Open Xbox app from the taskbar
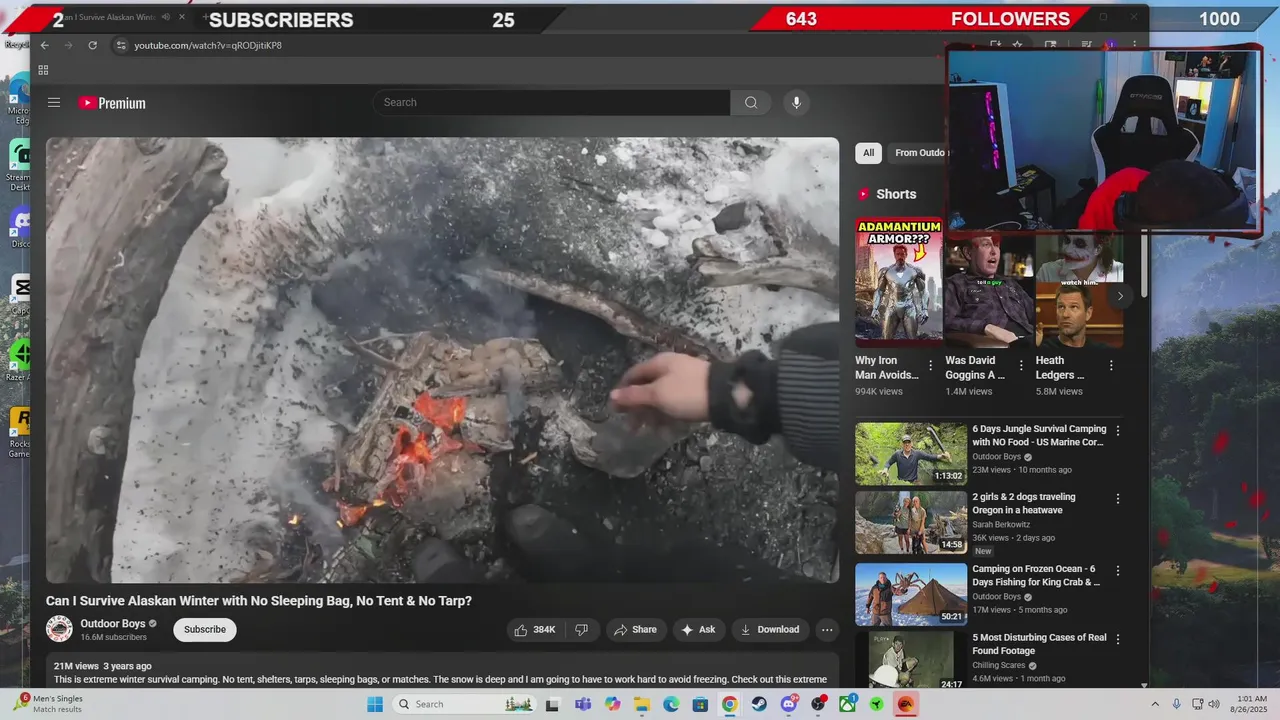The width and height of the screenshot is (1280, 720). point(848,704)
